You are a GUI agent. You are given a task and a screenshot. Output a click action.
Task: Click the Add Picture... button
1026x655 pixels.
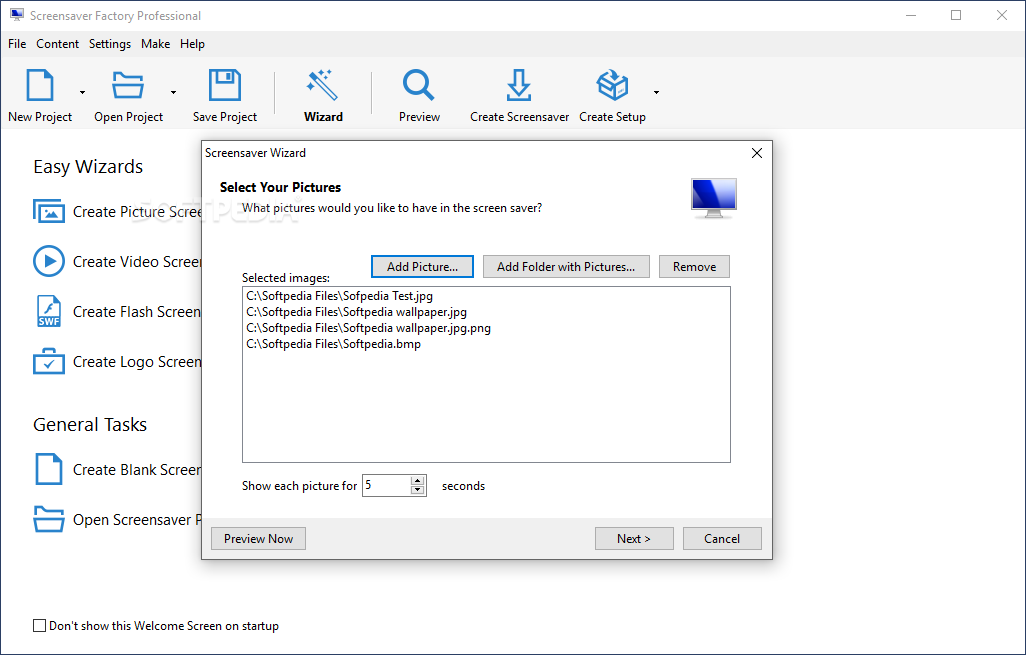click(422, 266)
